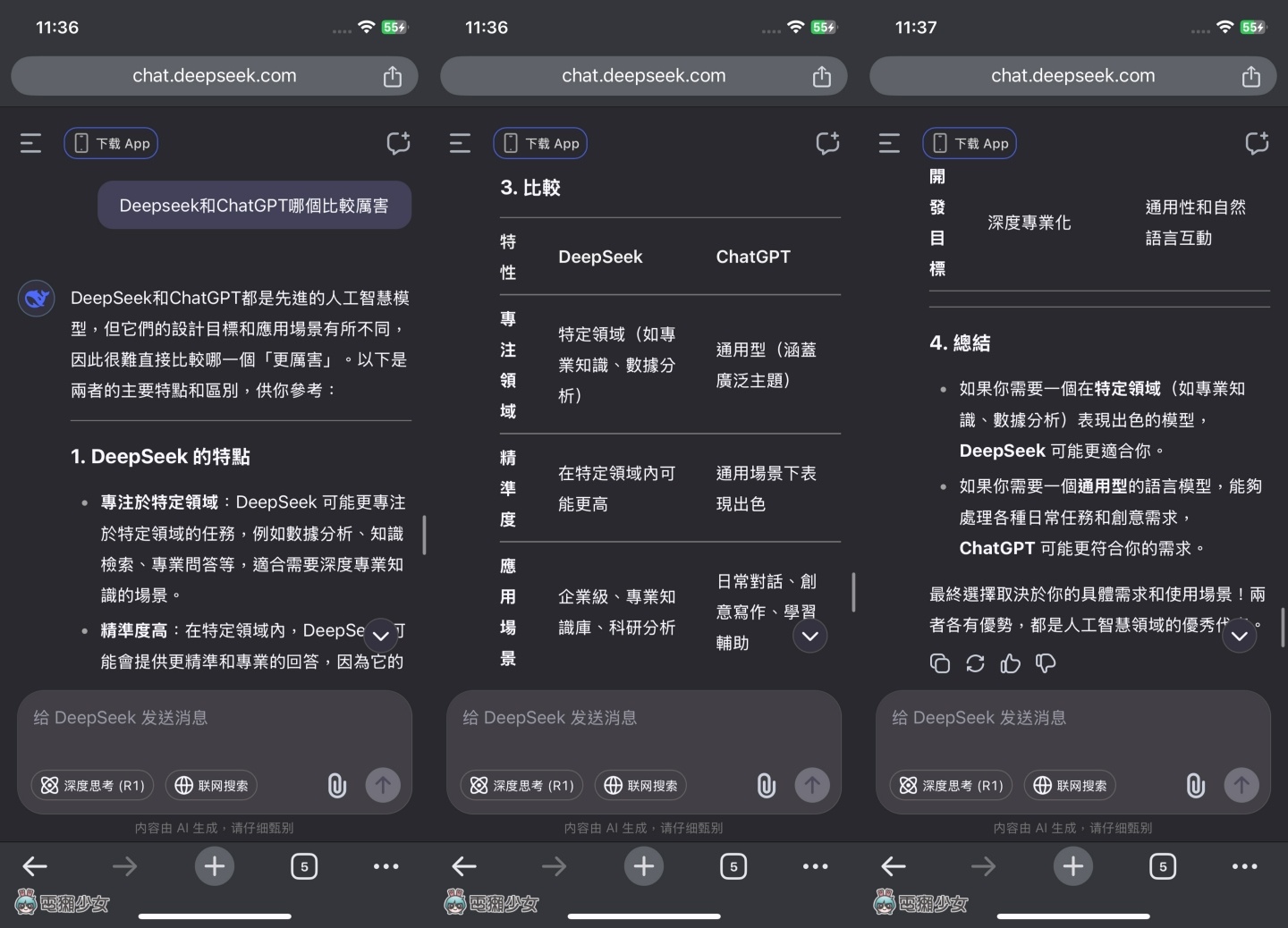Grab the scrollbar in middle screen
Screen dimensions: 1288x928
click(853, 592)
